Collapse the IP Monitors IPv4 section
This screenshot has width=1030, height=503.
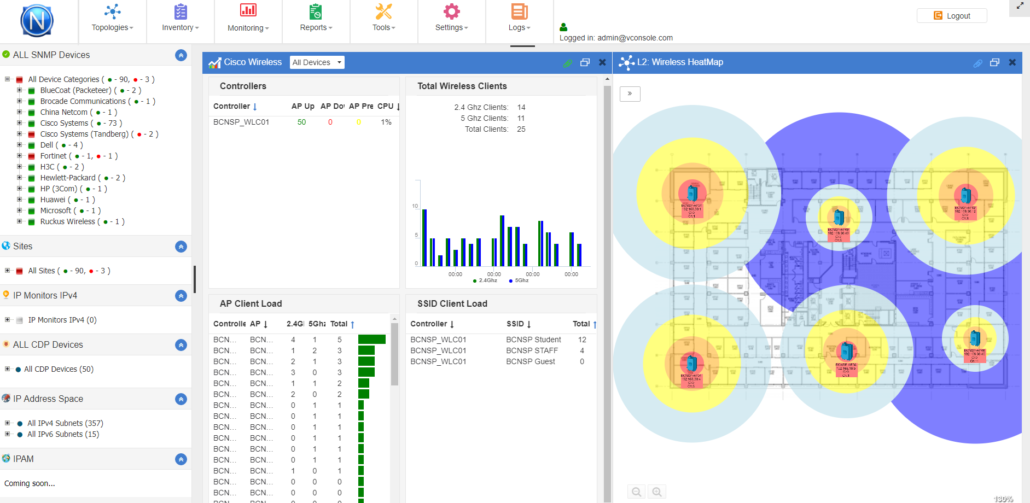click(181, 295)
